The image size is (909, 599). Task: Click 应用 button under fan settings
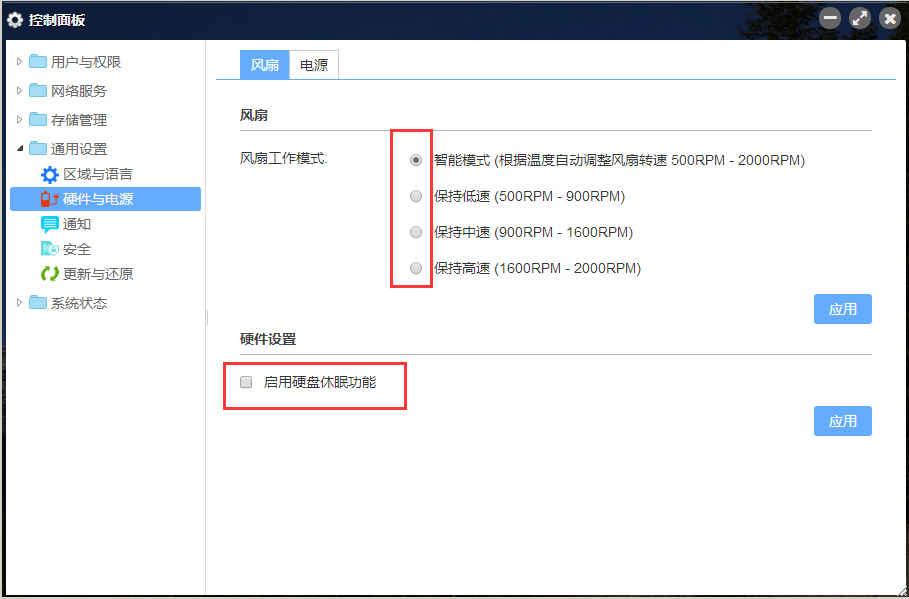pos(842,309)
